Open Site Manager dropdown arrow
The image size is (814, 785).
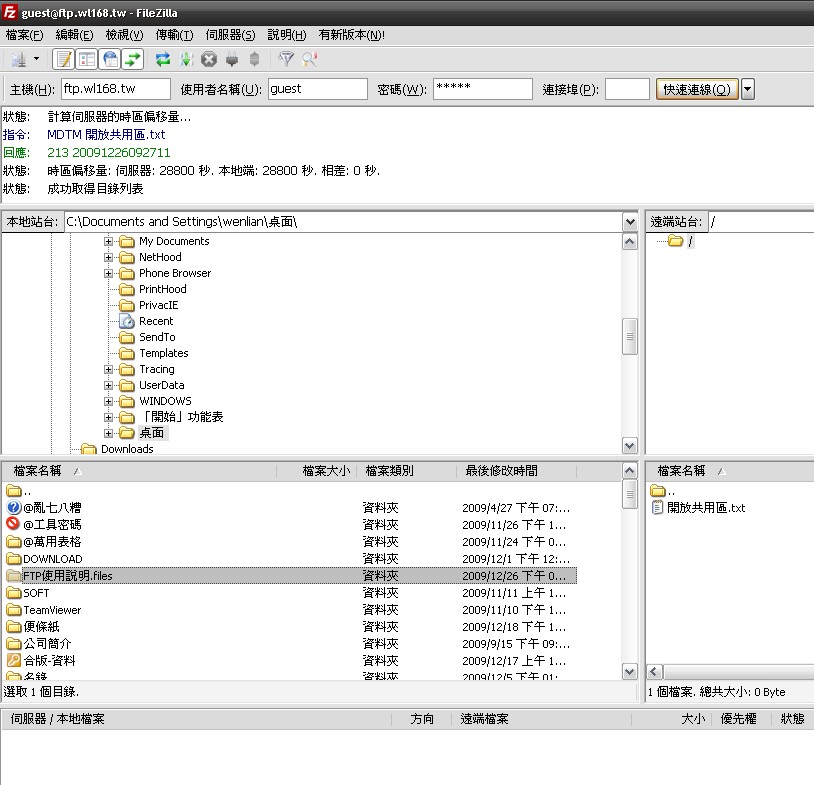pos(37,59)
